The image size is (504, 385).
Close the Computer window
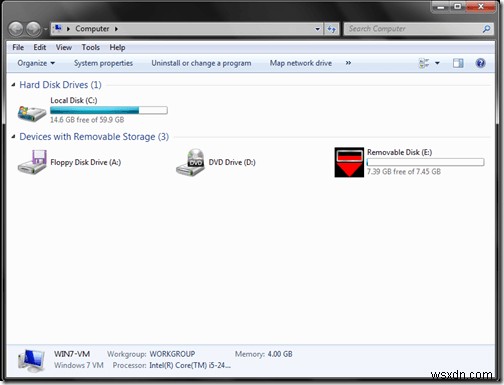click(x=480, y=6)
